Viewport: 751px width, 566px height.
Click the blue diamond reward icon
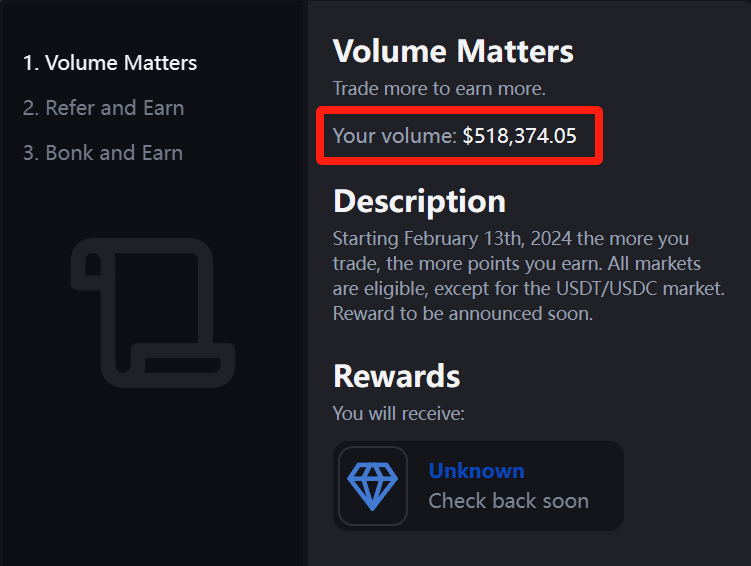click(372, 486)
